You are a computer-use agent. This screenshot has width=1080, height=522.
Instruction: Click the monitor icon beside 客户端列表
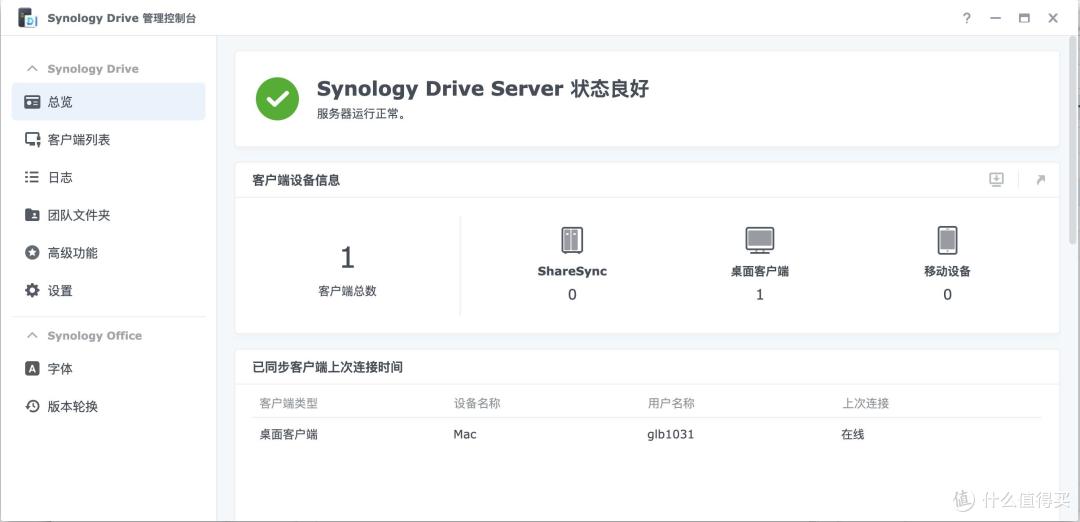pos(32,140)
